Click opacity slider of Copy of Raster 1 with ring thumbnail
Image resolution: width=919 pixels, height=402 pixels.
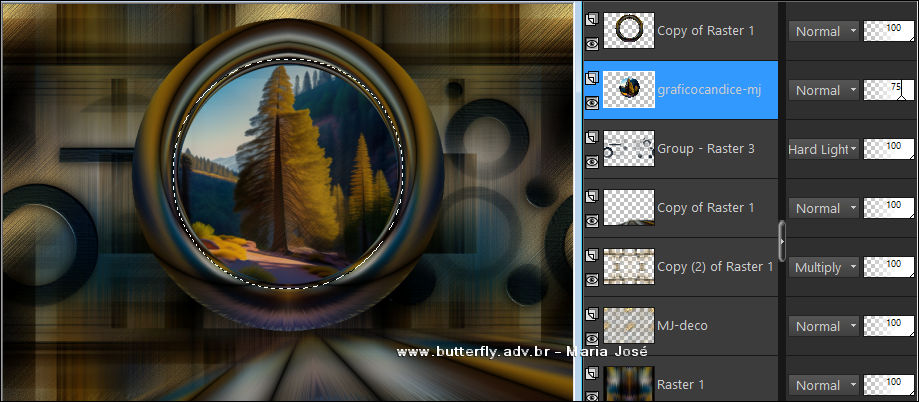click(x=889, y=31)
